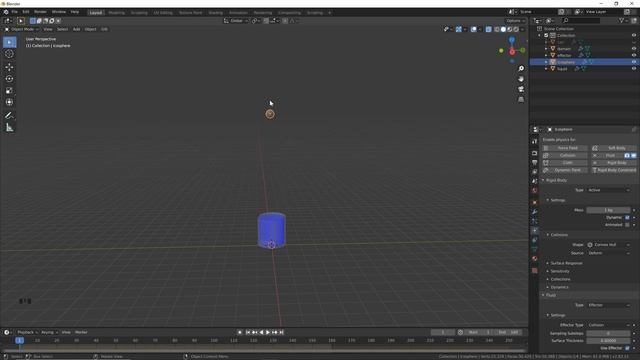Select the Measure tool
640x360 pixels.
coord(9,128)
